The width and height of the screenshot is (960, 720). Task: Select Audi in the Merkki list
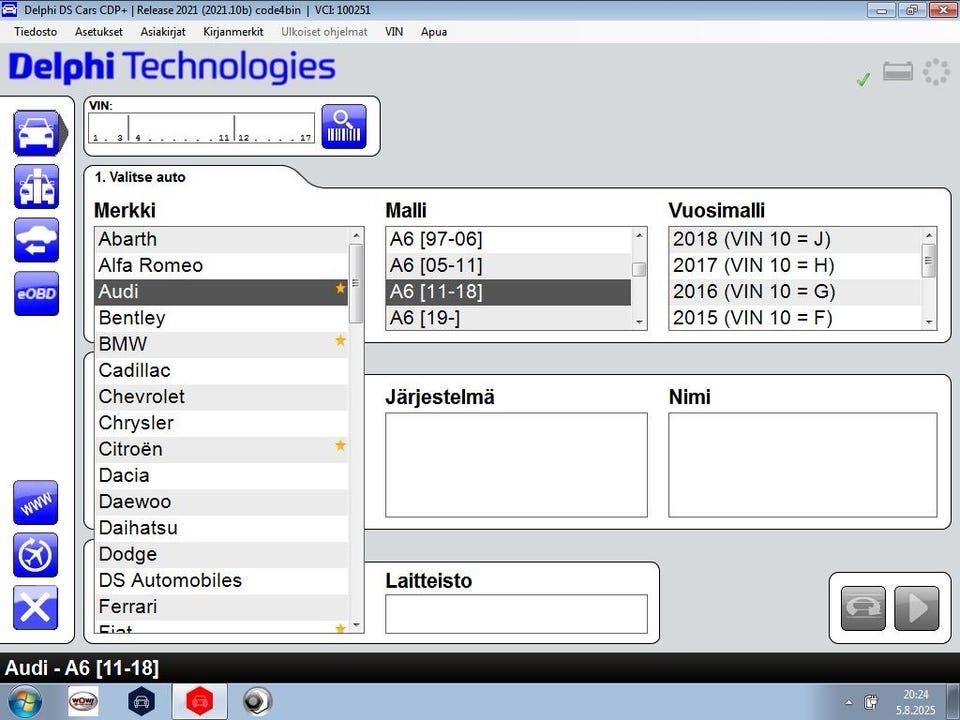(x=222, y=292)
